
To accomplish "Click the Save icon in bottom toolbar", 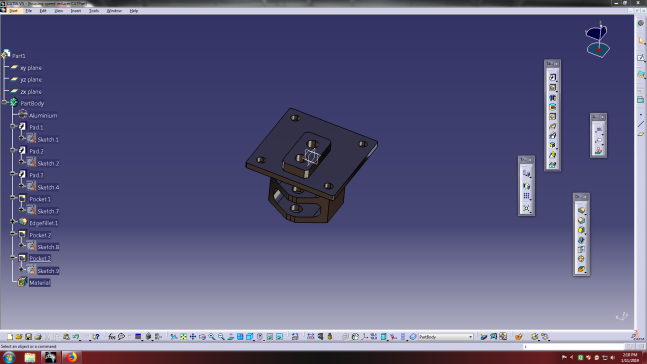I will pyautogui.click(x=28, y=337).
